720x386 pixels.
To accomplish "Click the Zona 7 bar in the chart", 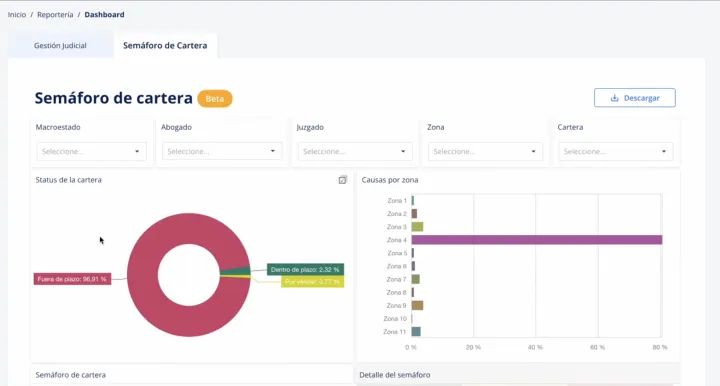I will (x=416, y=279).
